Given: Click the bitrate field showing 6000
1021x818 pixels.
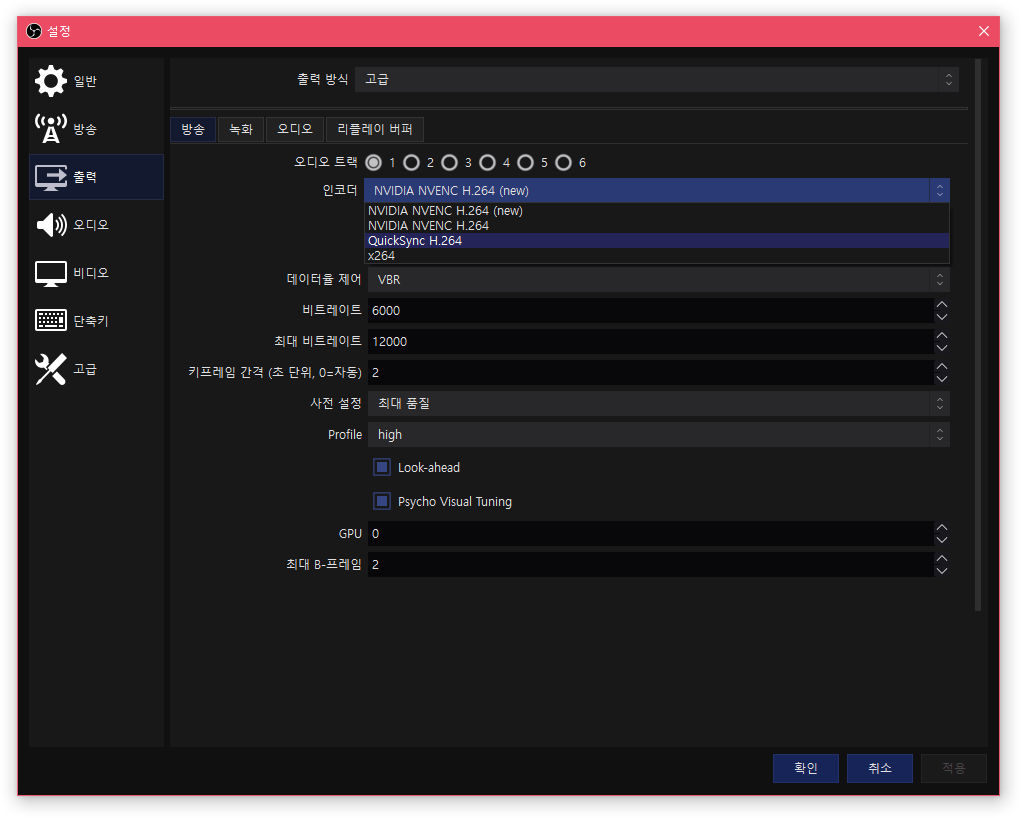Looking at the screenshot, I should point(650,311).
